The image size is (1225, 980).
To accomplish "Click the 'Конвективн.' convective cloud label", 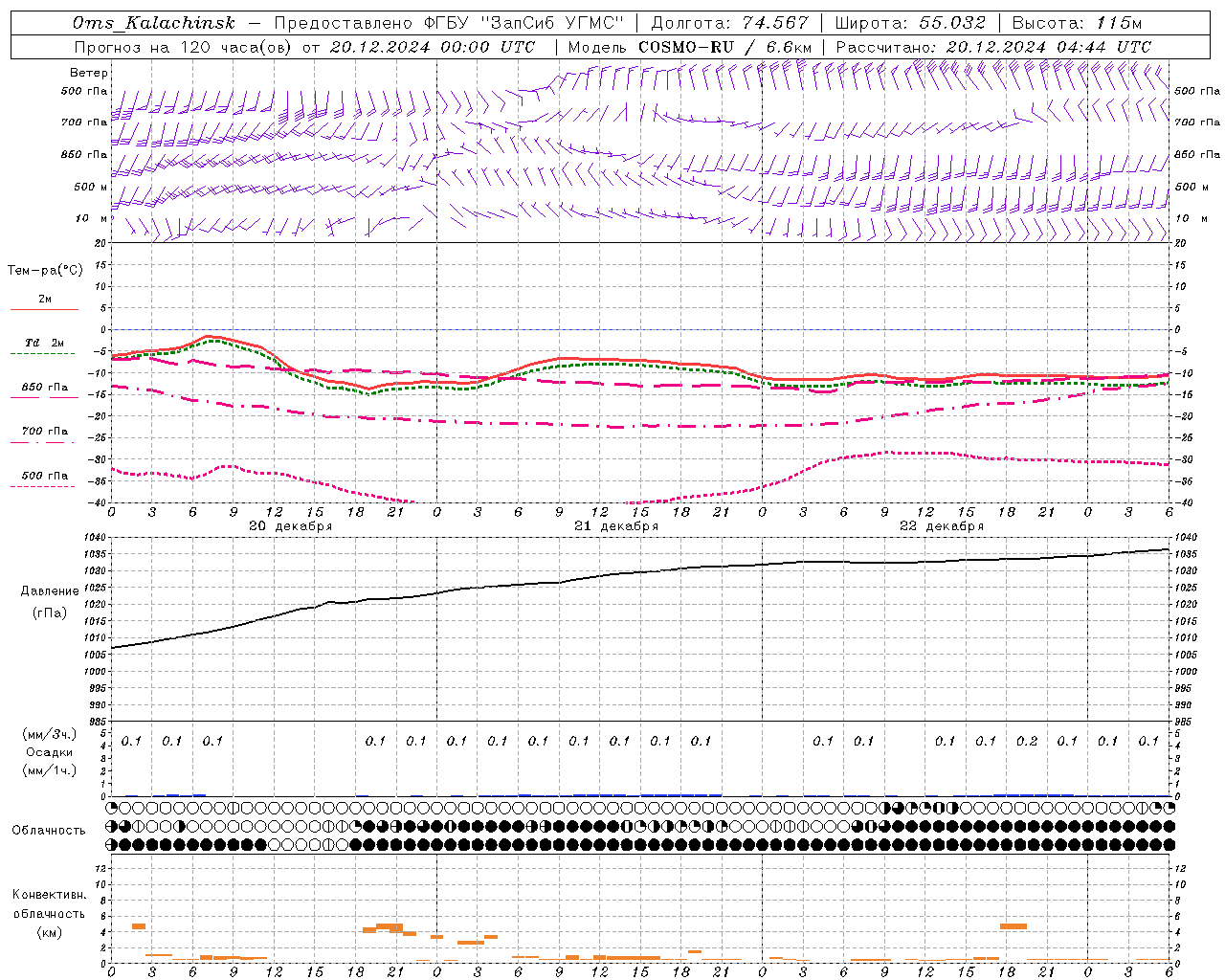I will 49,895.
